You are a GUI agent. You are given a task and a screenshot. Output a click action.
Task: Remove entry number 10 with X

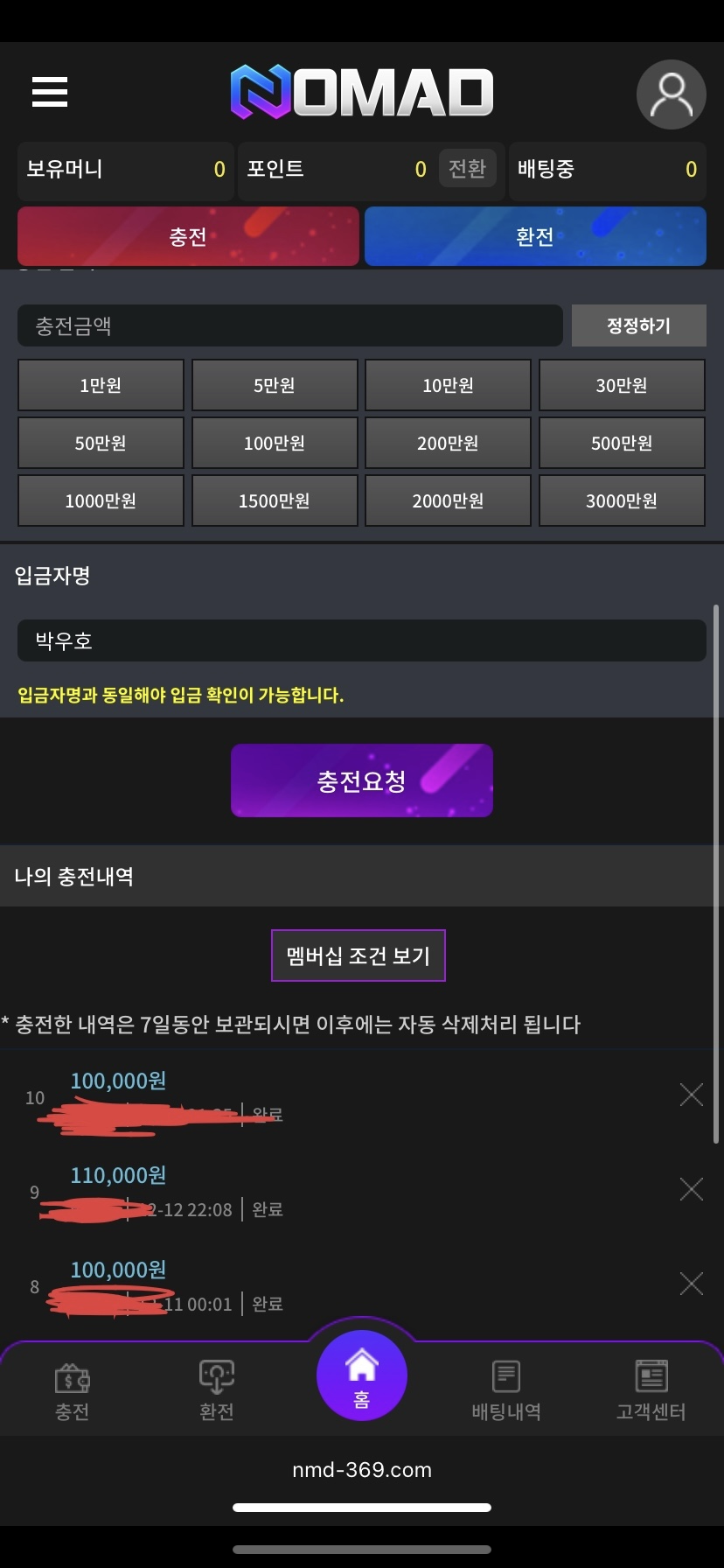tap(692, 1095)
